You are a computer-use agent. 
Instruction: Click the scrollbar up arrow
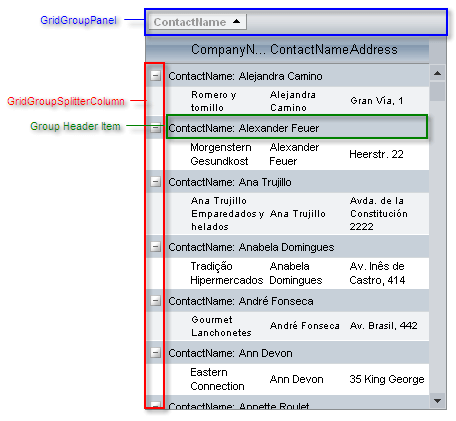pyautogui.click(x=438, y=73)
